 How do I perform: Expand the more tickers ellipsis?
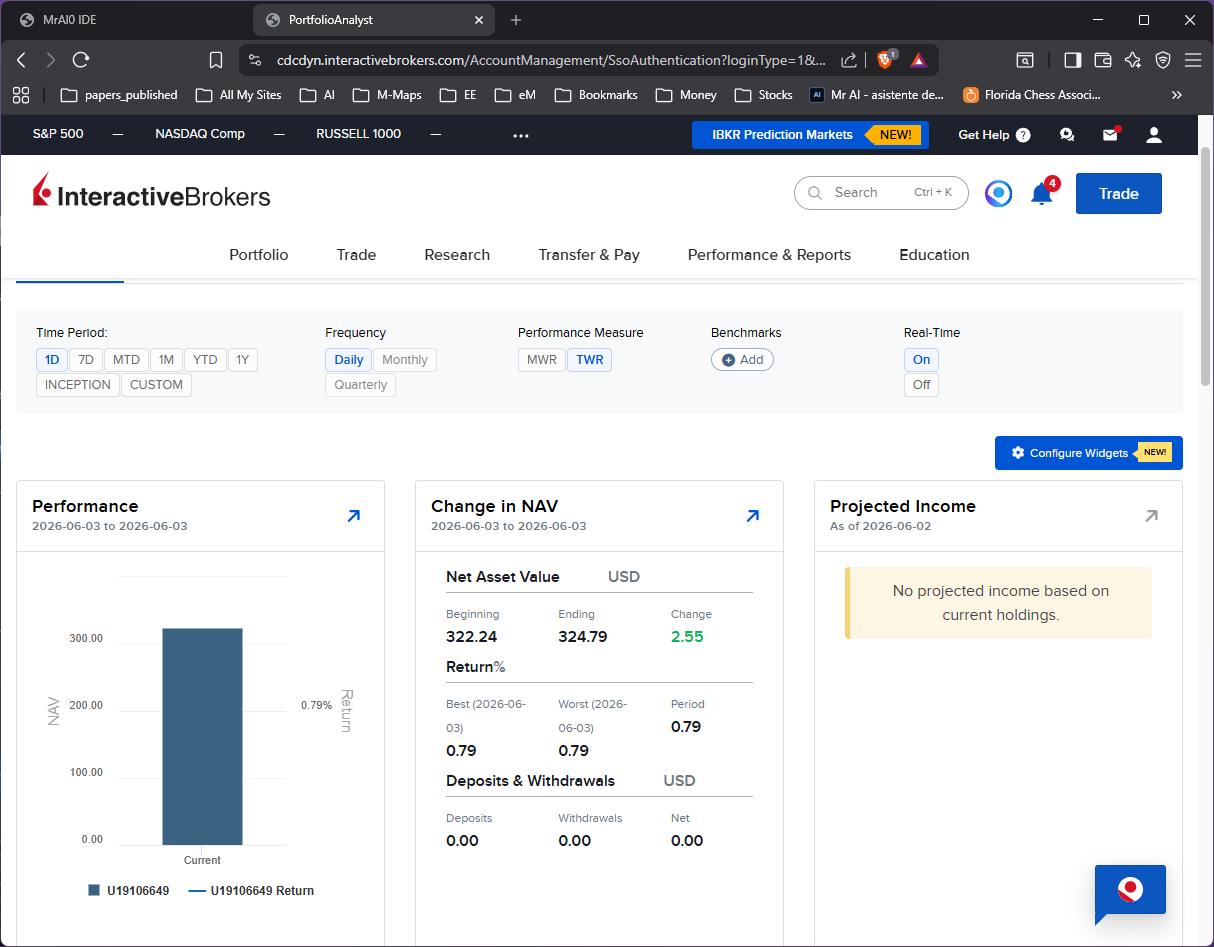pos(521,135)
